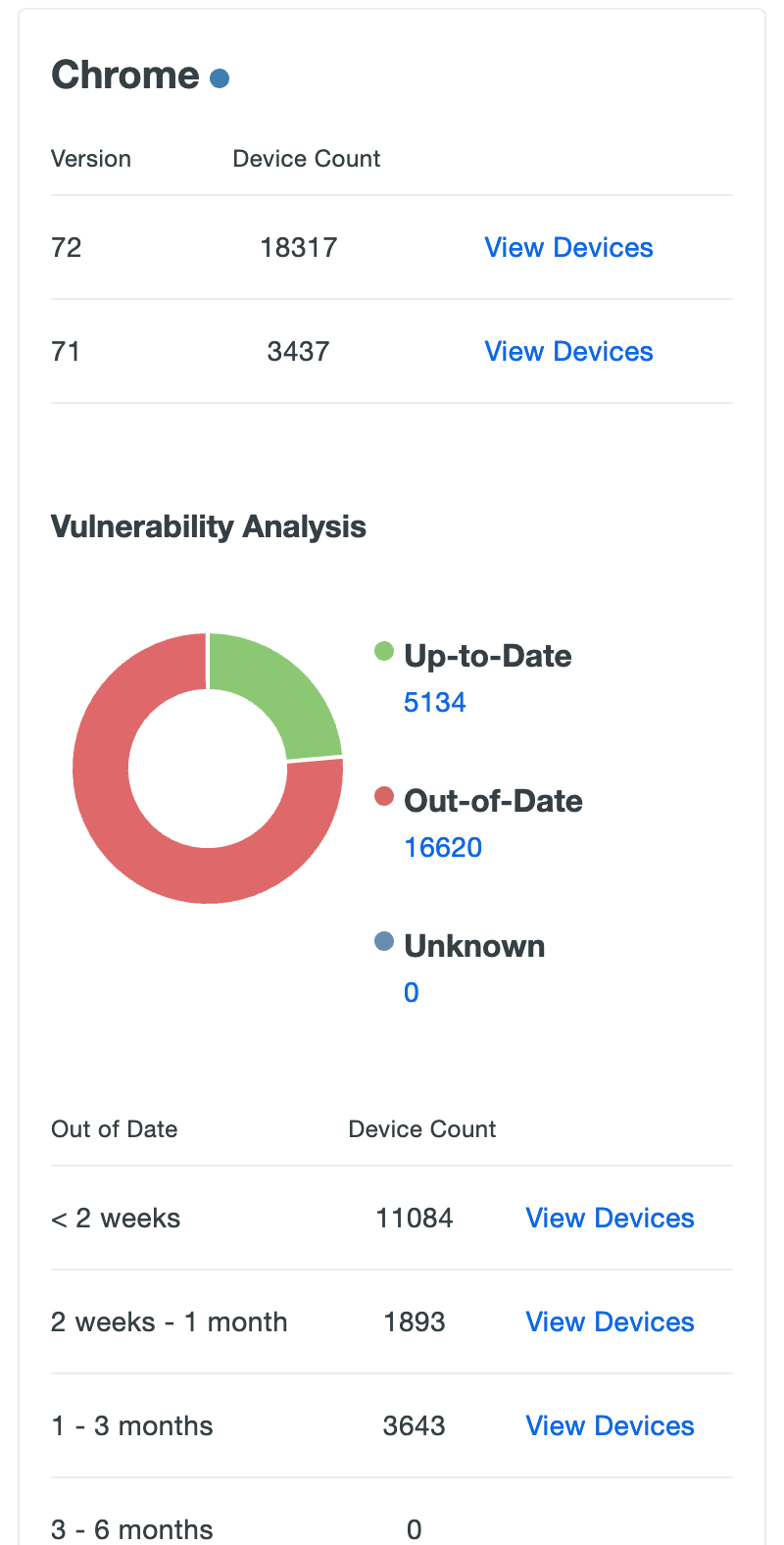Screen dimensions: 784x1545
Task: Select the 3 - 6 months row
Action: (x=131, y=1525)
